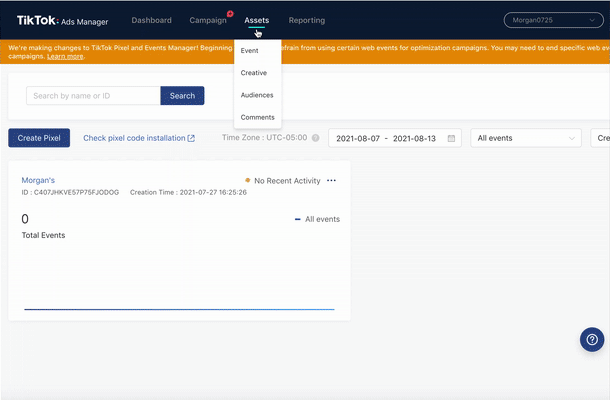Click the help question mark button
This screenshot has height=400, width=610.
point(592,340)
